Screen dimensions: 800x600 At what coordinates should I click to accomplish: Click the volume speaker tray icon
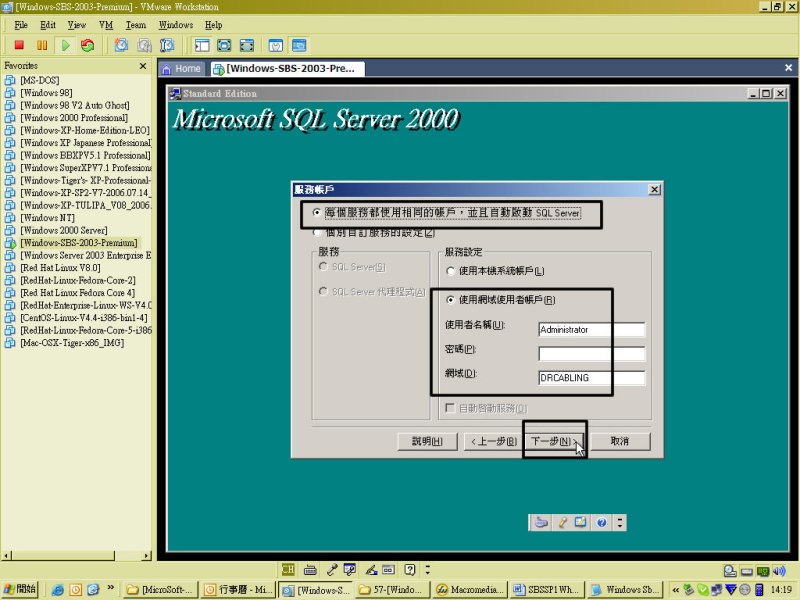(779, 571)
